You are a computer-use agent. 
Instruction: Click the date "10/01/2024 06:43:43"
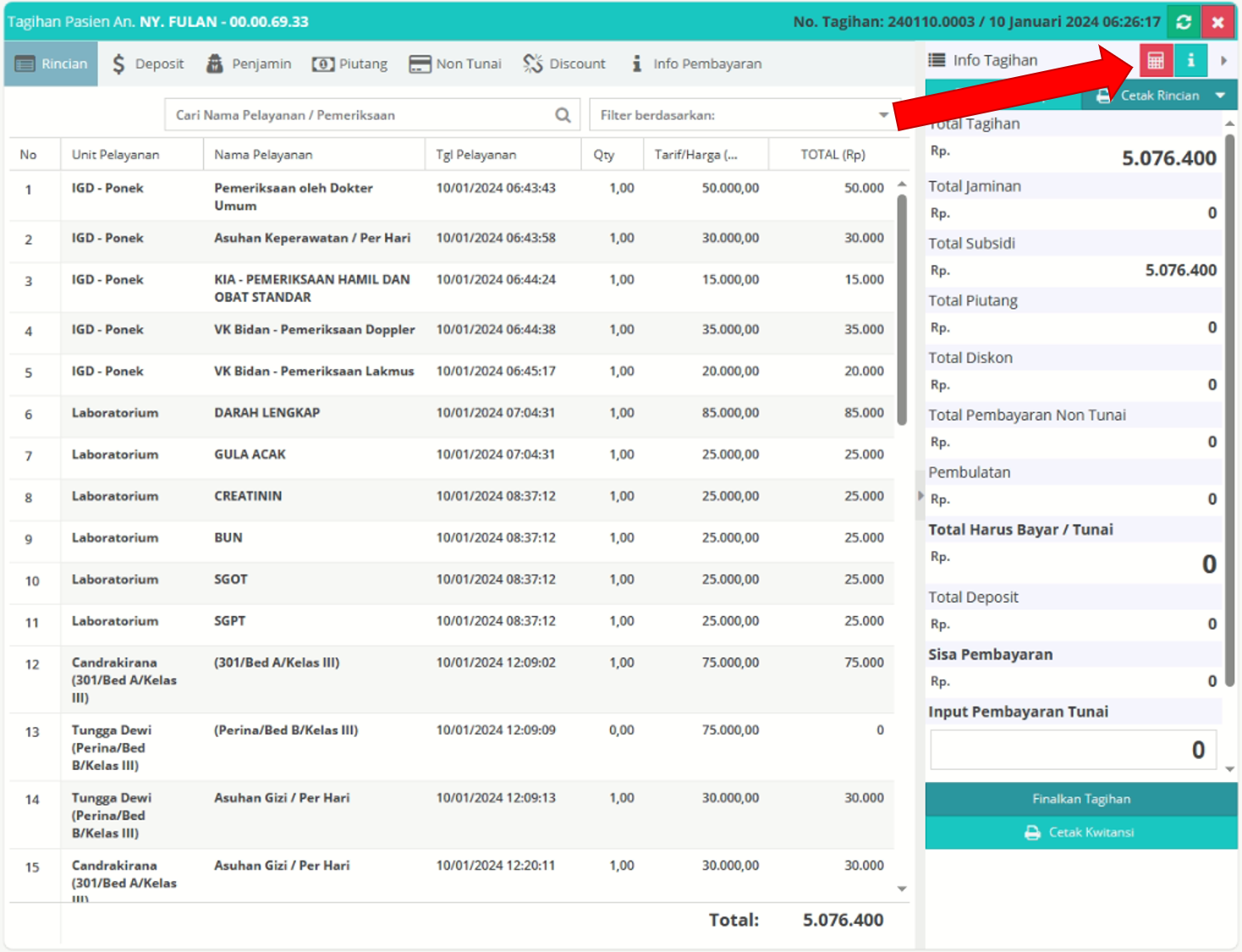(496, 188)
